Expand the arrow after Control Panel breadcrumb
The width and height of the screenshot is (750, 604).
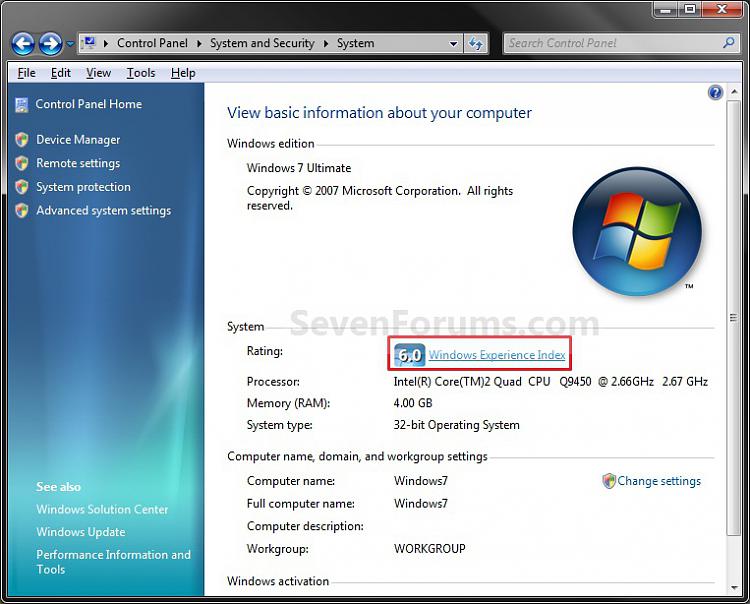coord(199,44)
